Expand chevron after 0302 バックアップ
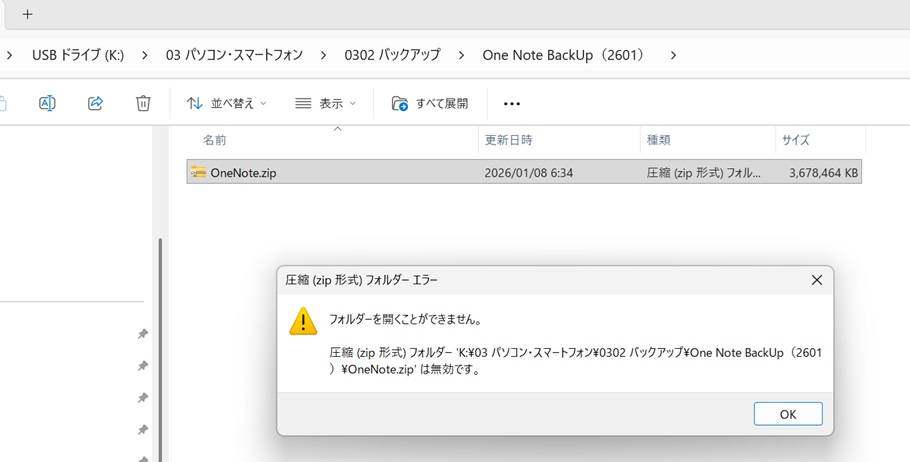This screenshot has height=462, width=910. coord(461,55)
